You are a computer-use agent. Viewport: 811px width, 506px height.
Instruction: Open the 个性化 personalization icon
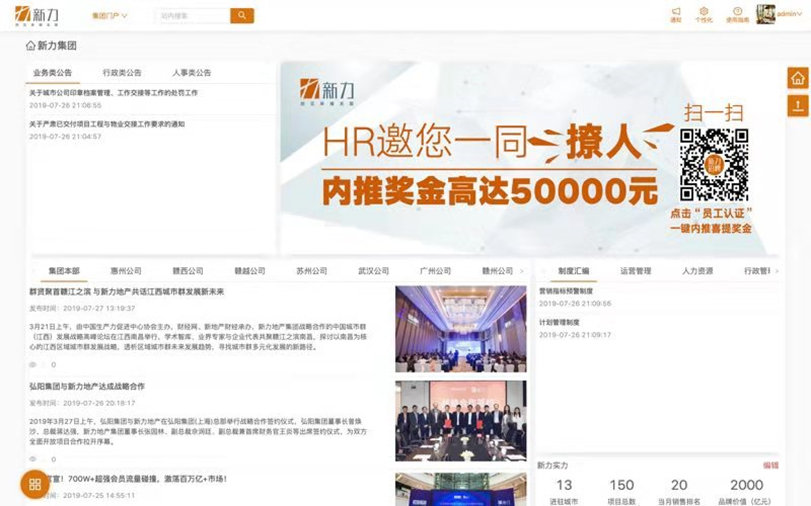[x=703, y=14]
